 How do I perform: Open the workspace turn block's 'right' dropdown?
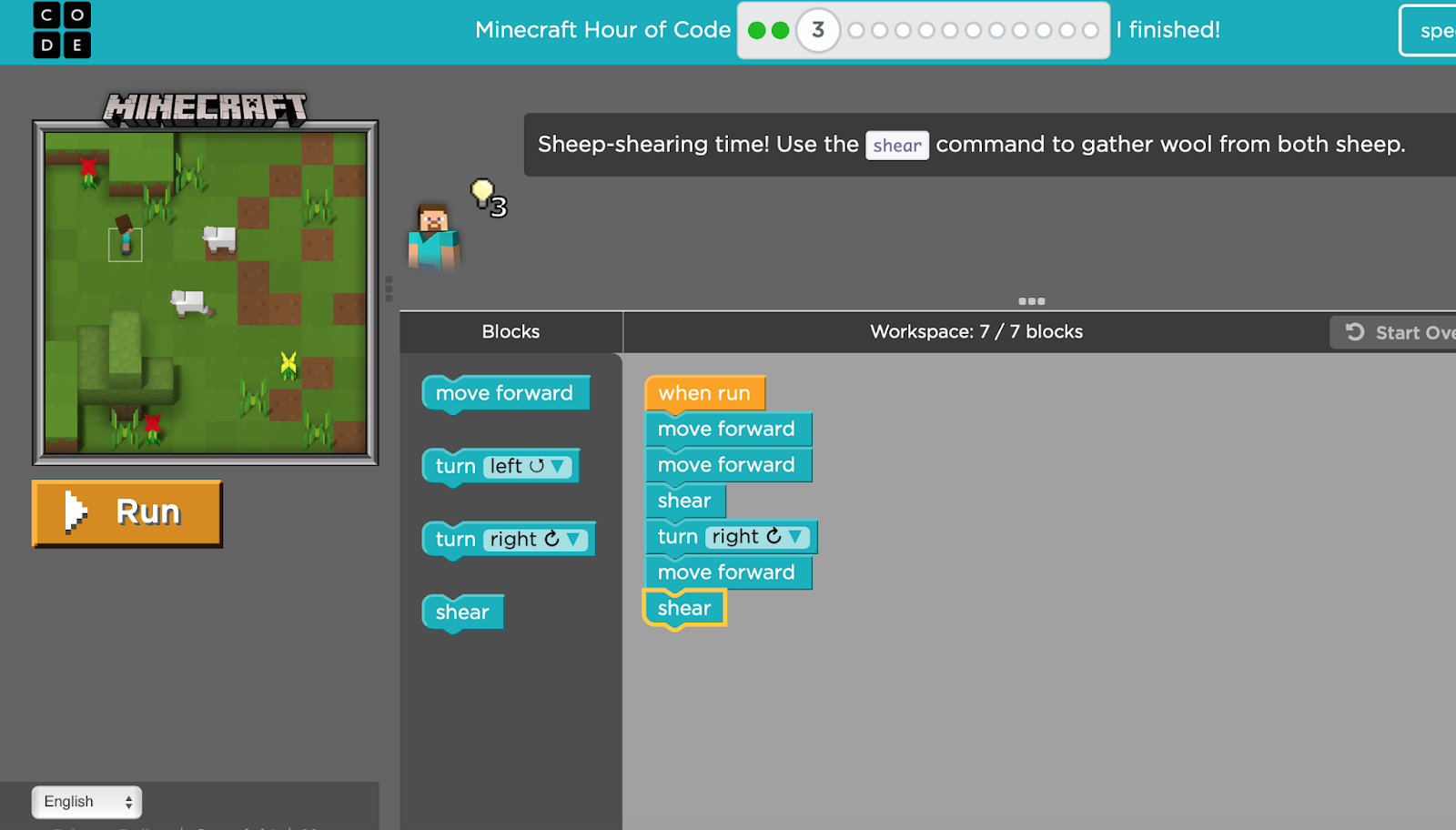[758, 537]
